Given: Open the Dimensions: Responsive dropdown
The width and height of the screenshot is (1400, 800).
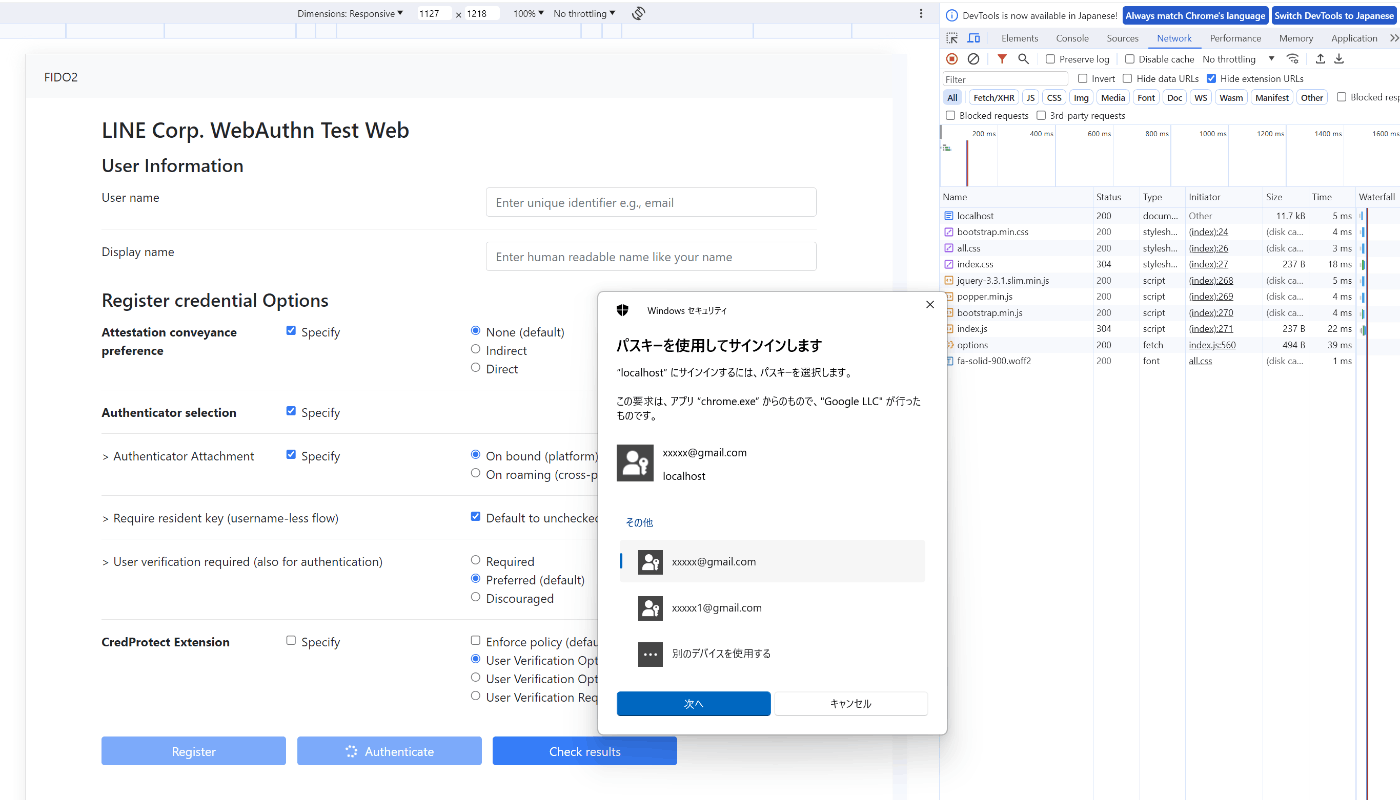Looking at the screenshot, I should coord(350,14).
